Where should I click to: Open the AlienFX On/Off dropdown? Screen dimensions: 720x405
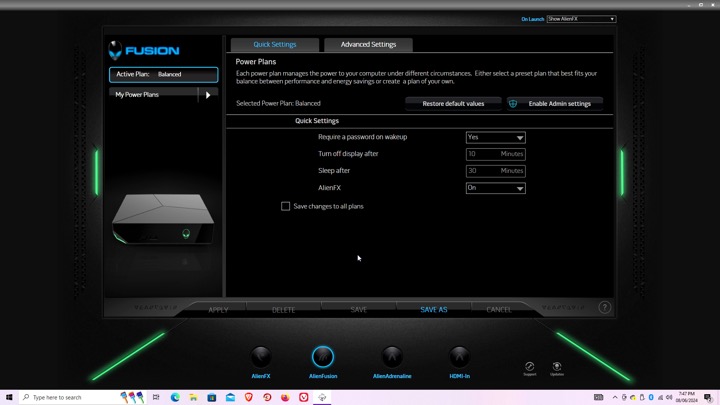click(495, 188)
